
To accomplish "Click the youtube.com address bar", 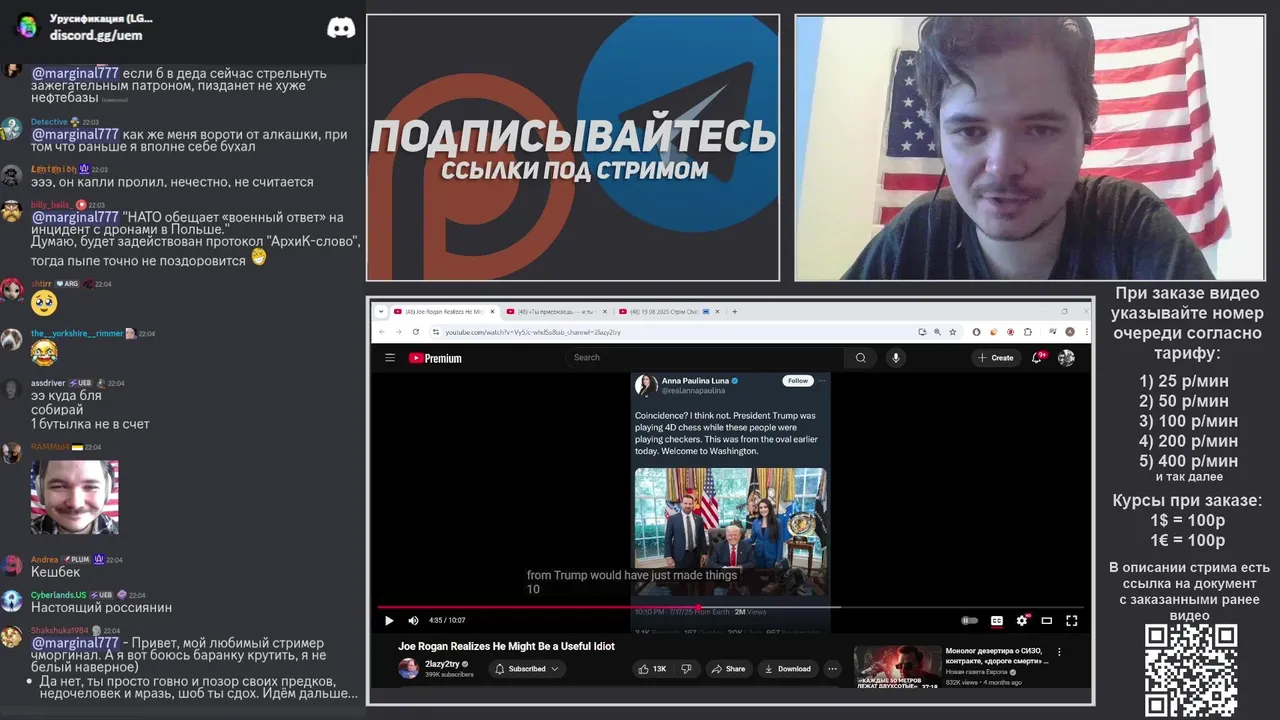I will pyautogui.click(x=670, y=332).
